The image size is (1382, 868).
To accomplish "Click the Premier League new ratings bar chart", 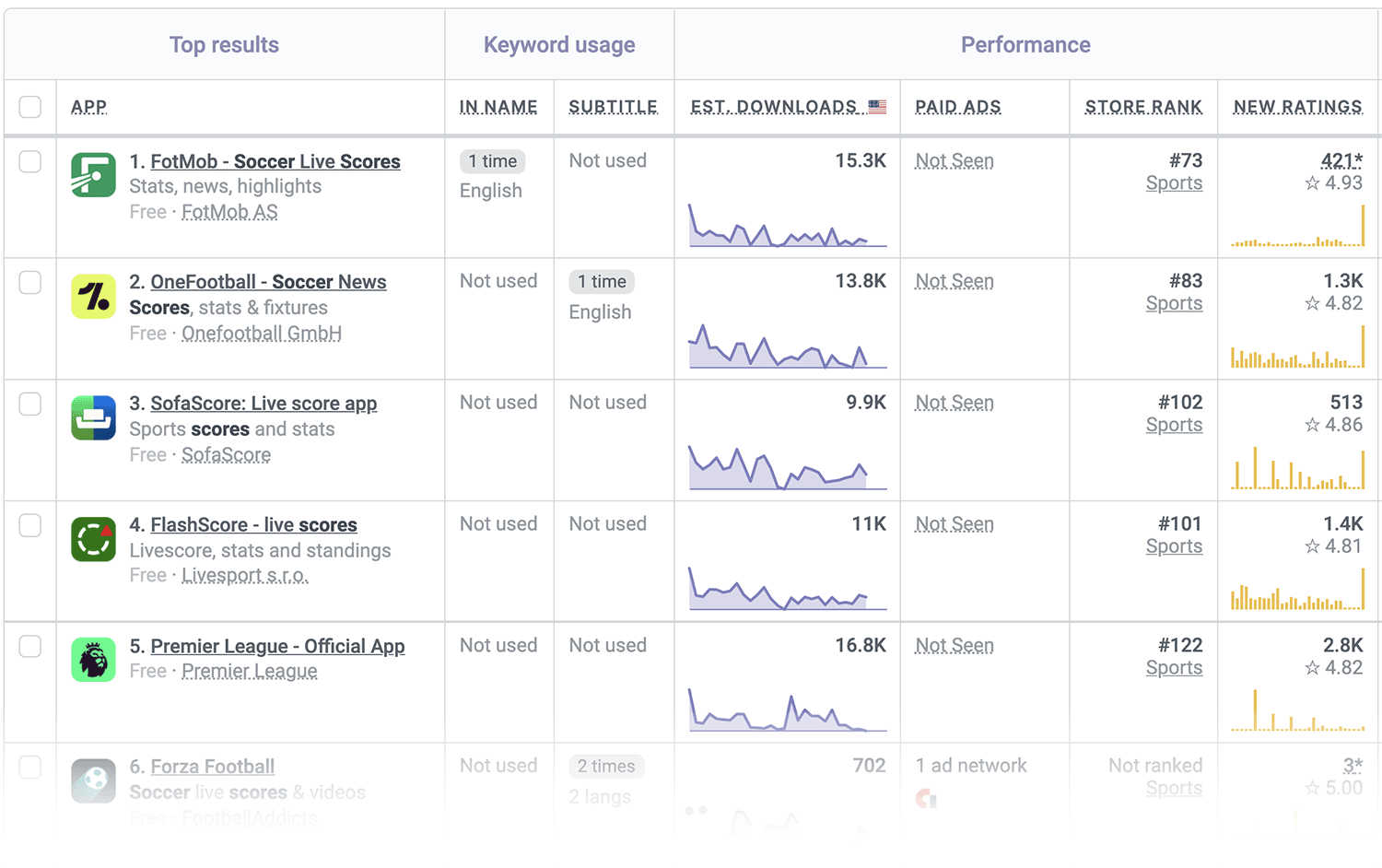I will tap(1297, 710).
